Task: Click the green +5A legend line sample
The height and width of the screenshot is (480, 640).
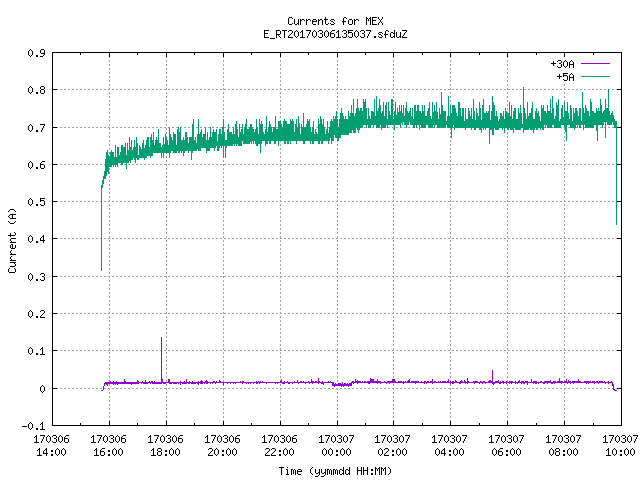Action: click(596, 76)
